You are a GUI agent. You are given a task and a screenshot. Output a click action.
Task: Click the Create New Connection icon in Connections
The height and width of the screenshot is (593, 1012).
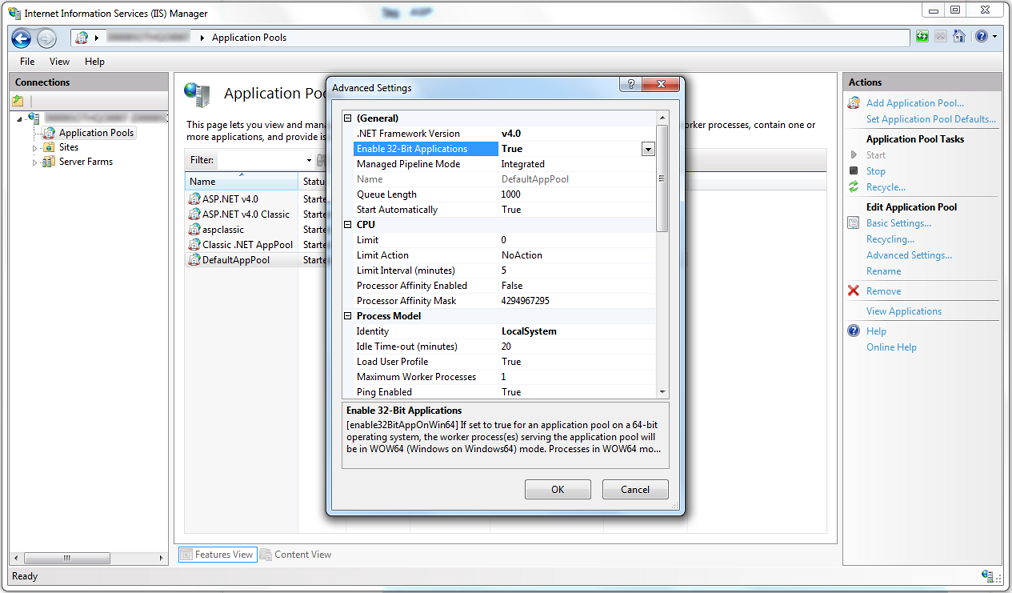18,101
